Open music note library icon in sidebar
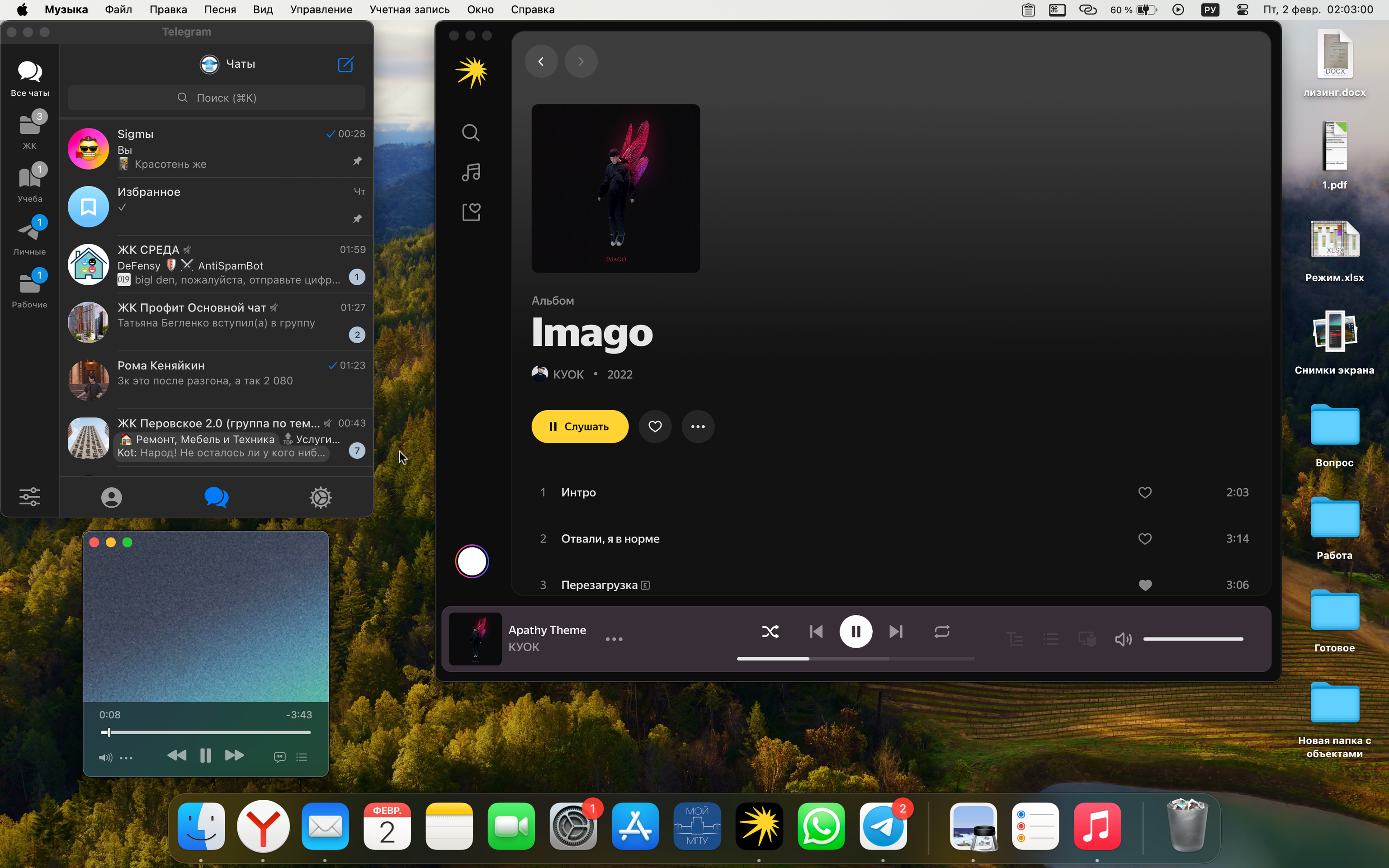Screen dimensions: 1389x868 [x=471, y=172]
